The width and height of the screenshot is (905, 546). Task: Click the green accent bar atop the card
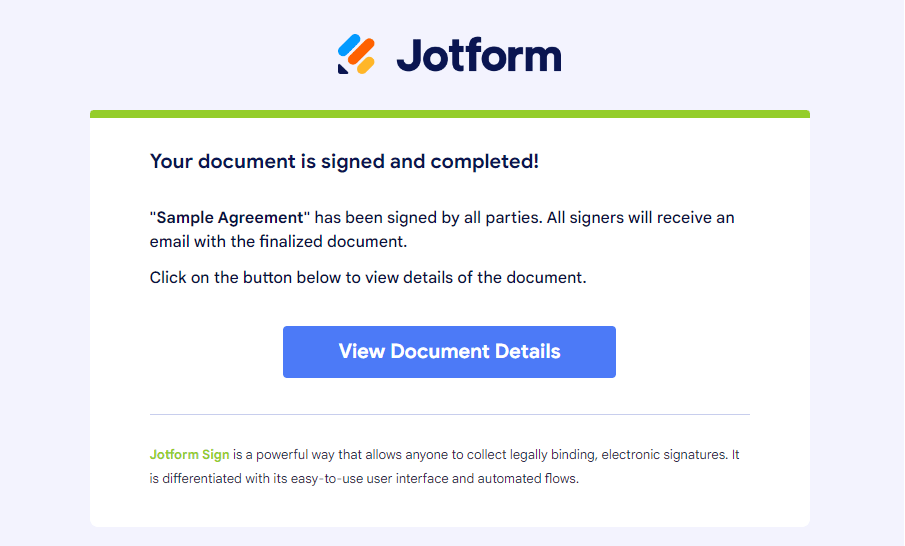449,114
